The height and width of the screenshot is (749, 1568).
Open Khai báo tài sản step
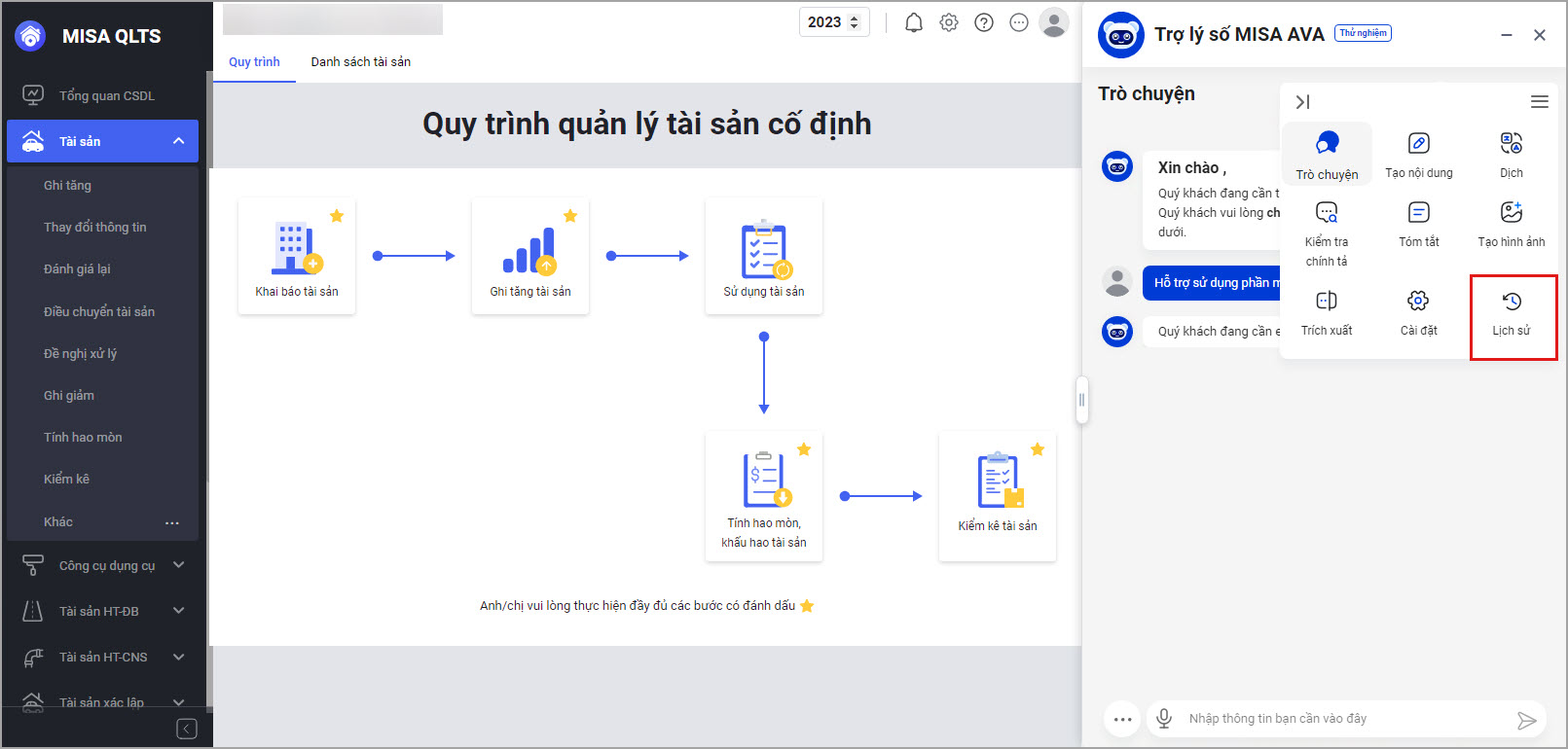pyautogui.click(x=297, y=256)
